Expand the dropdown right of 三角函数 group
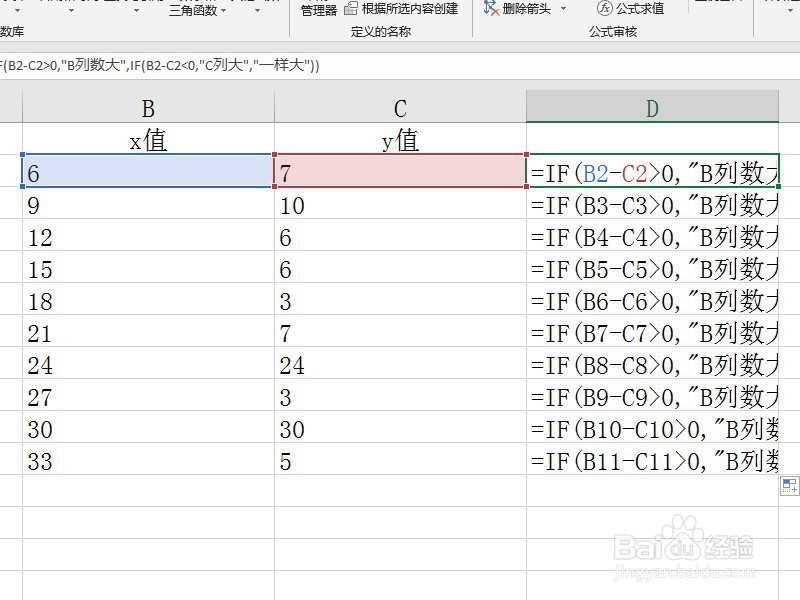The height and width of the screenshot is (600, 800). [256, 13]
